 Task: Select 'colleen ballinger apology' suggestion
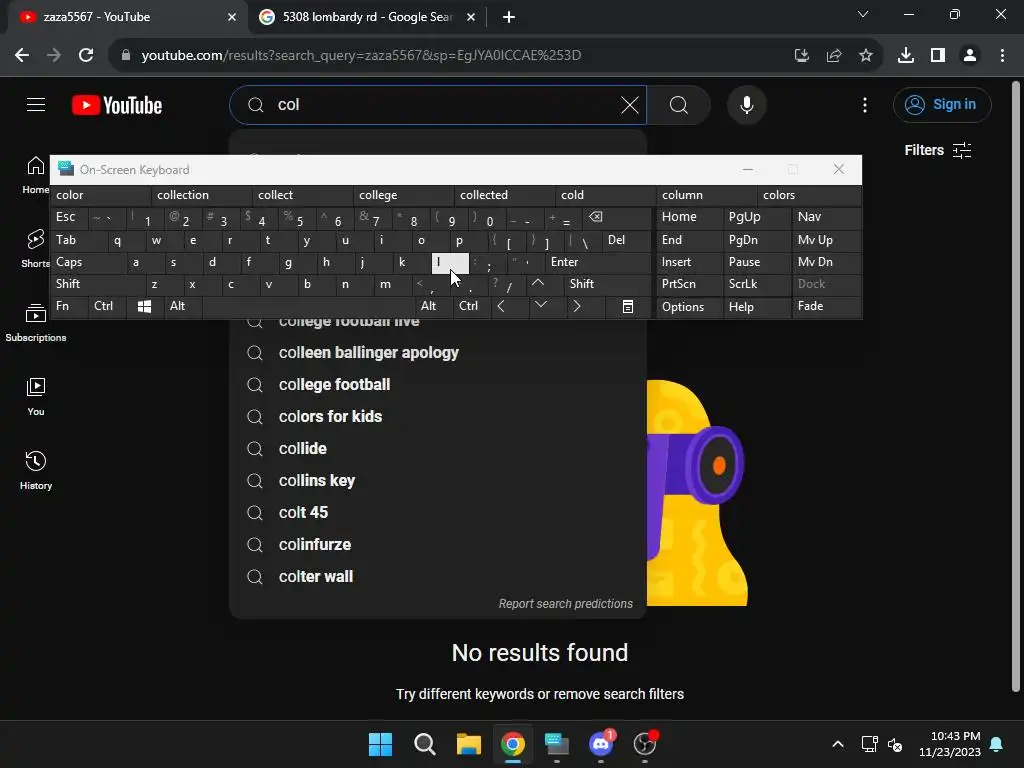[x=438, y=353]
